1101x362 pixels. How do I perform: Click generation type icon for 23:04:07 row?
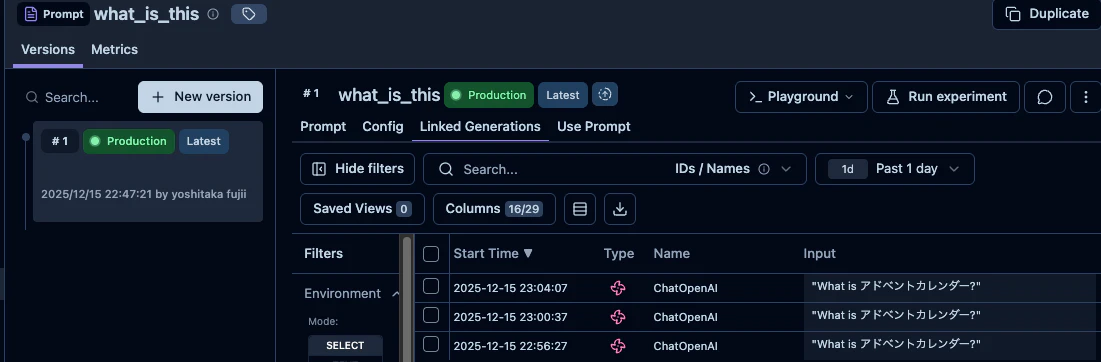click(618, 288)
